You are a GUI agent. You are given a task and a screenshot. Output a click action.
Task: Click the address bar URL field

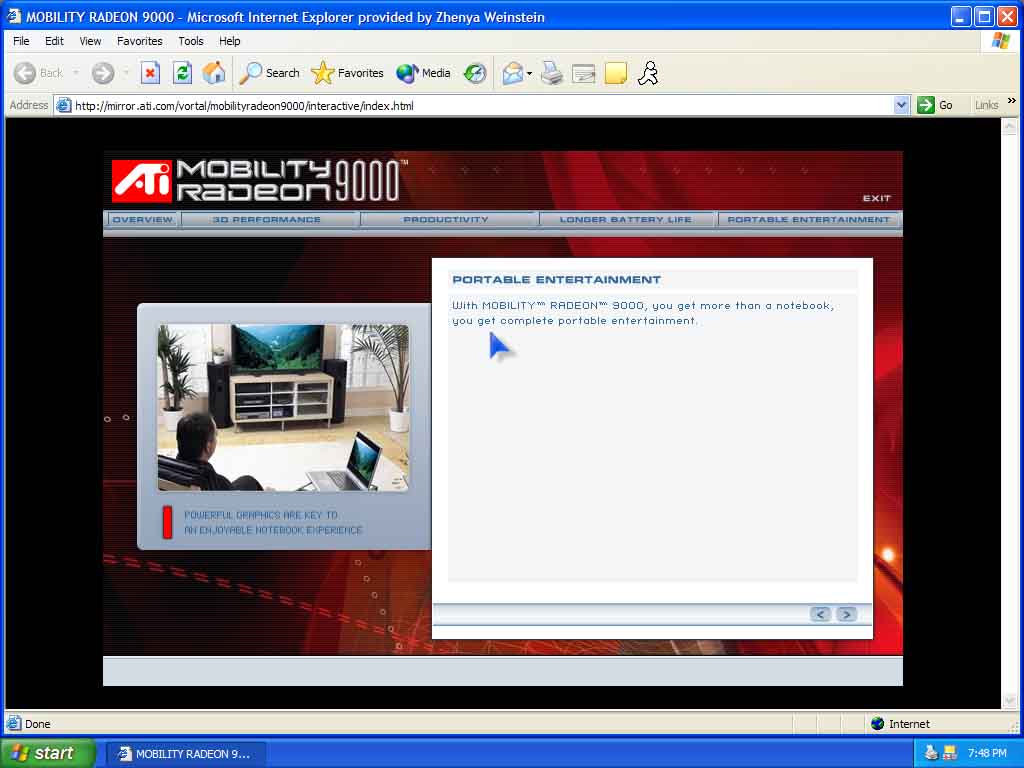coord(483,105)
